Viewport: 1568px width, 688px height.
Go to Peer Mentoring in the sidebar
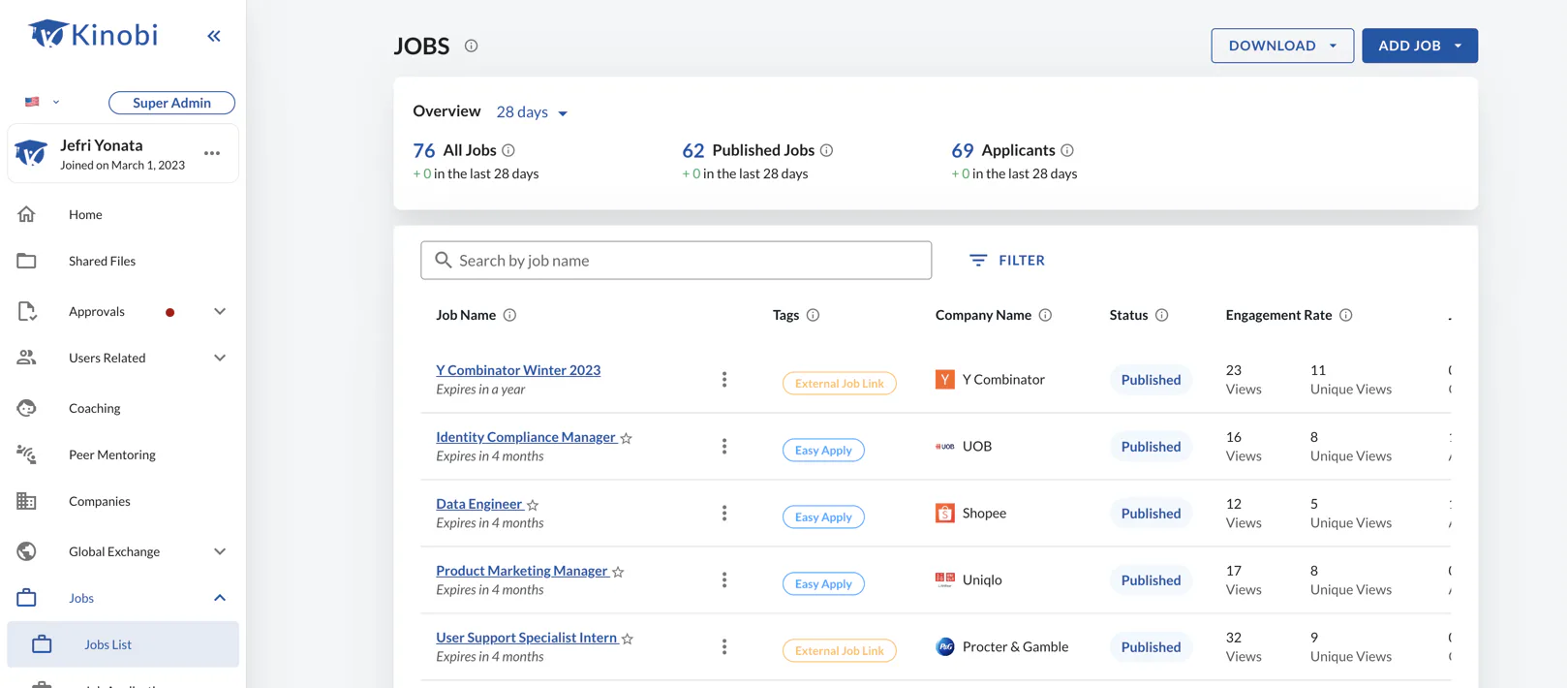[111, 454]
